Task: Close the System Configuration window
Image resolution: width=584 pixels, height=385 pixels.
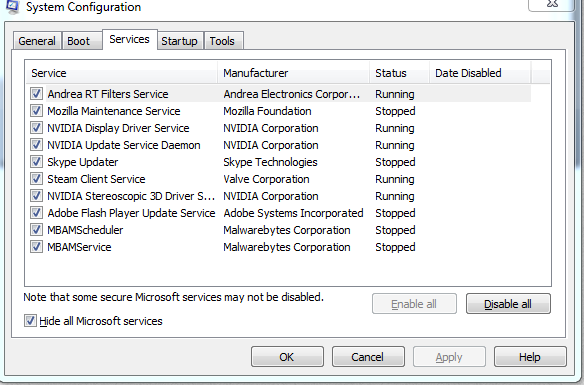Action: point(552,4)
